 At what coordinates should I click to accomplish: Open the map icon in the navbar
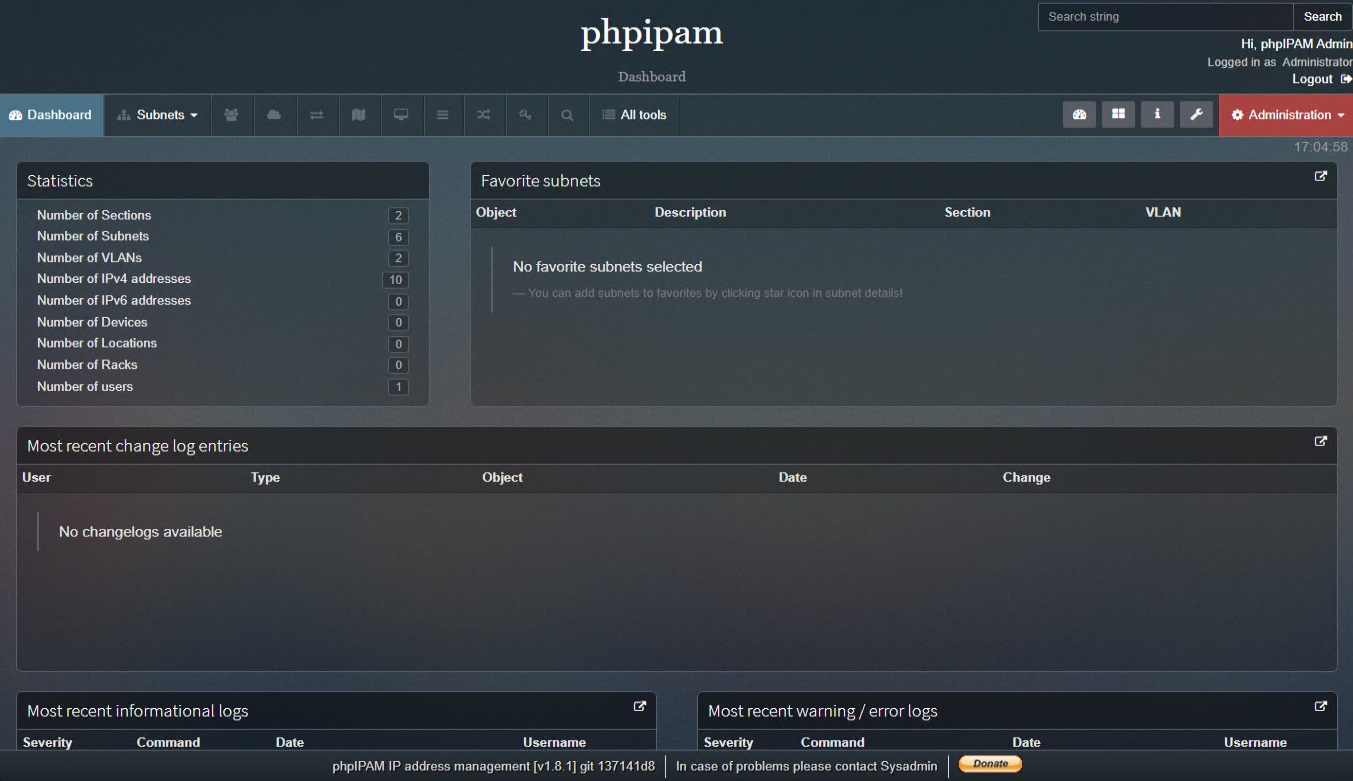click(359, 115)
